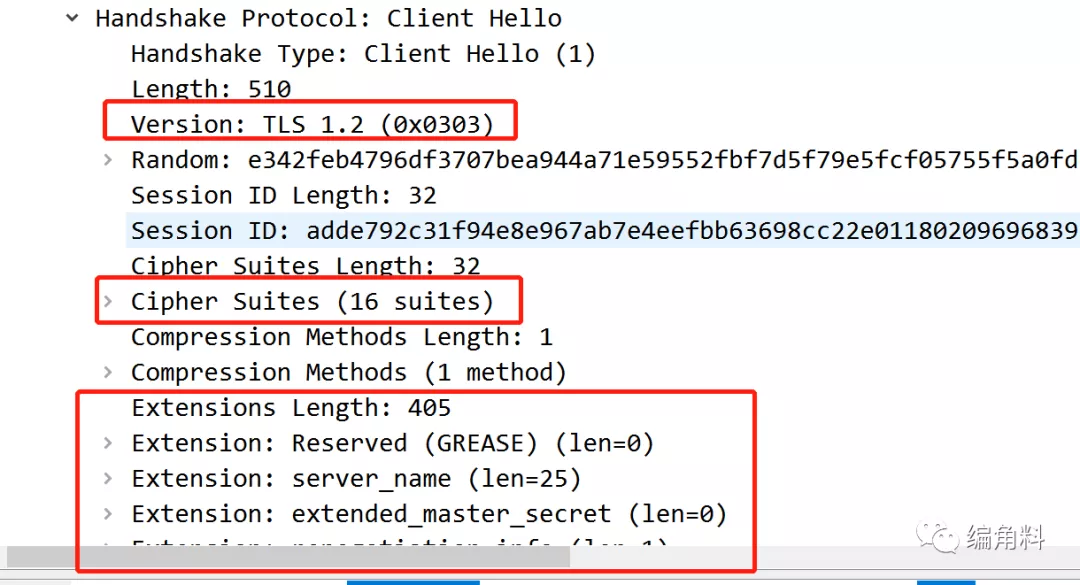Expand the Cipher Suites (16 suites) arrow
This screenshot has width=1080, height=585.
[108, 301]
